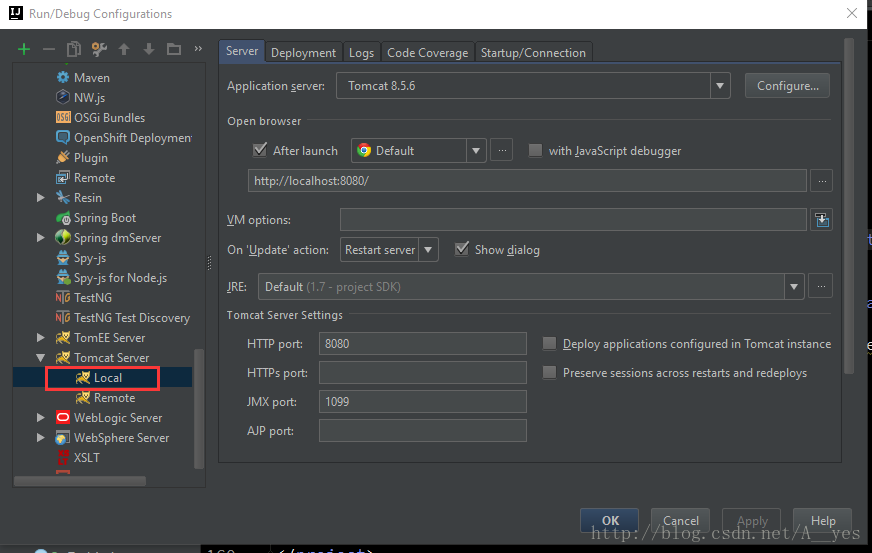The image size is (872, 553).
Task: Click the Apply button
Action: tap(752, 521)
